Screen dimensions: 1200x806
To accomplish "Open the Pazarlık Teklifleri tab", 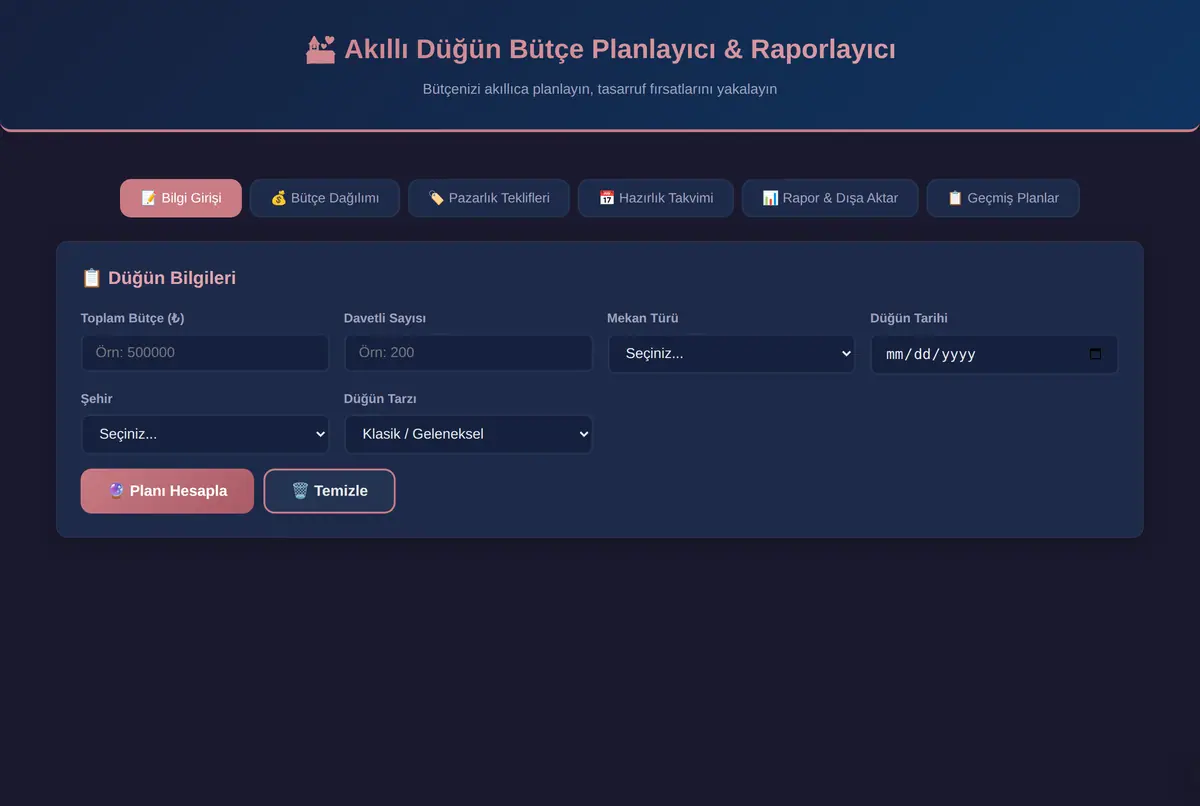I will click(x=489, y=198).
